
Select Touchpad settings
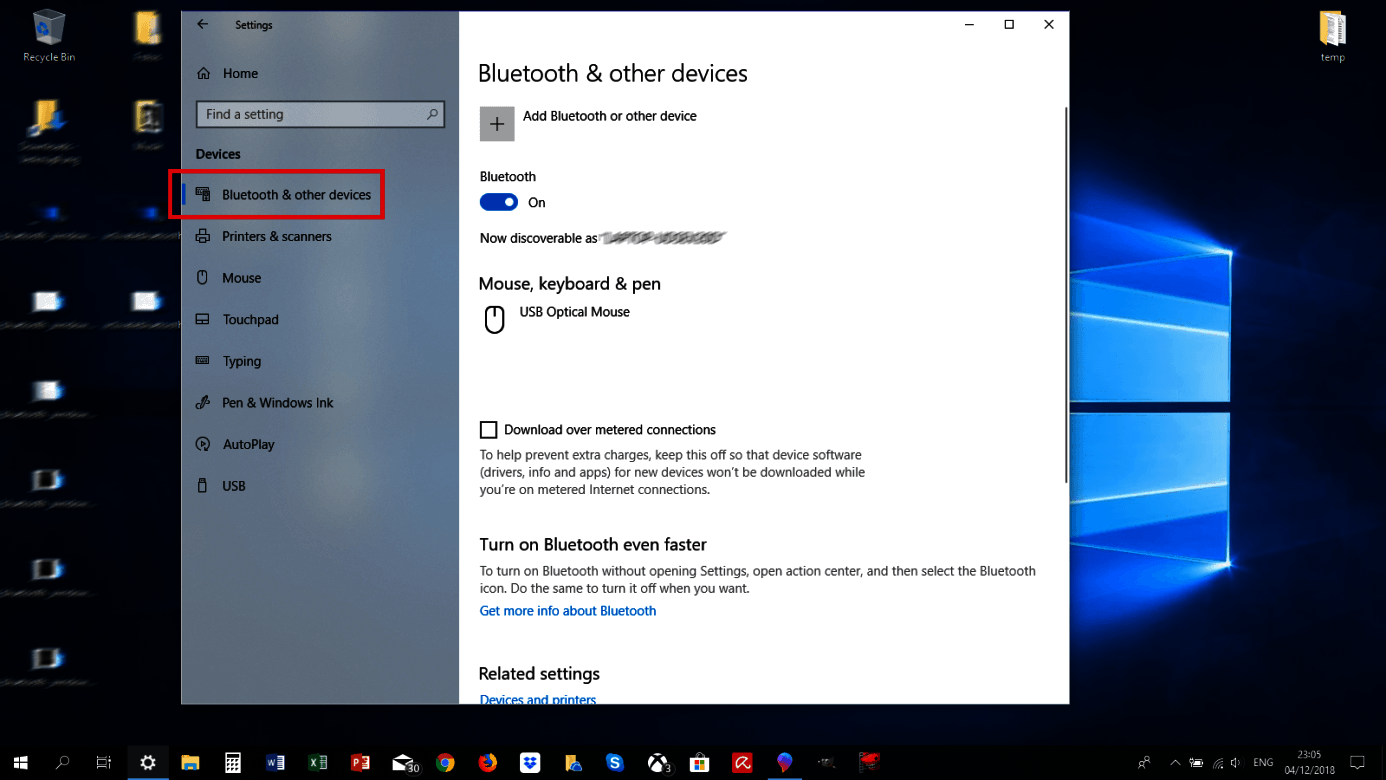[x=250, y=319]
